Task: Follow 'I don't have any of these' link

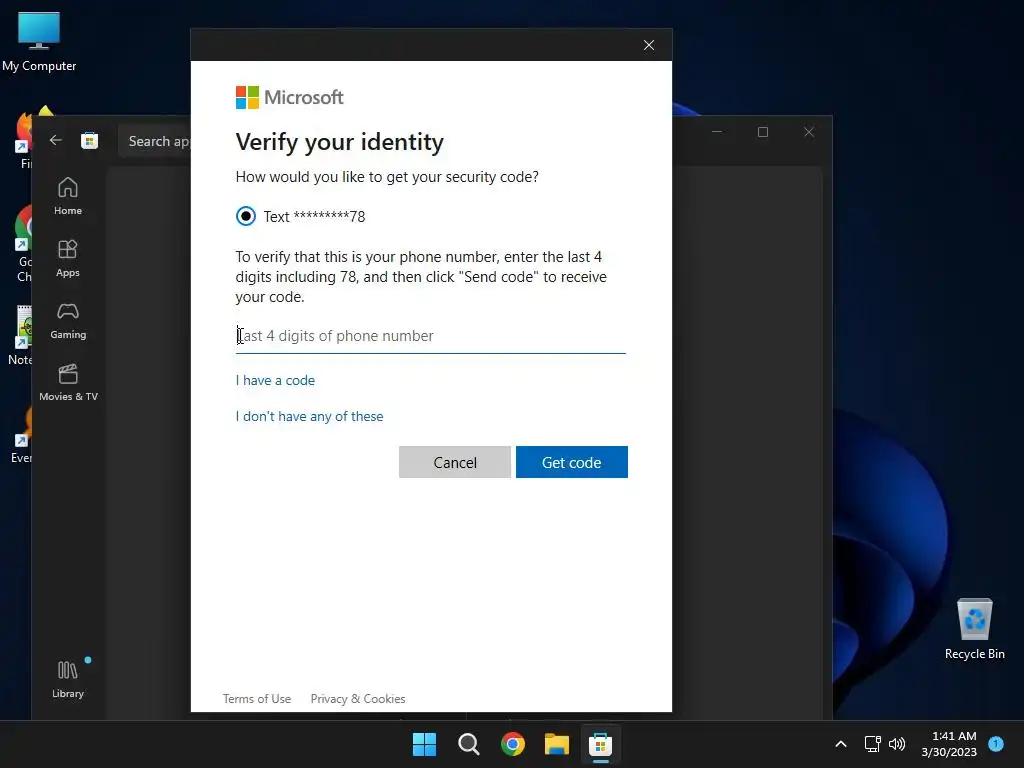Action: click(x=309, y=416)
